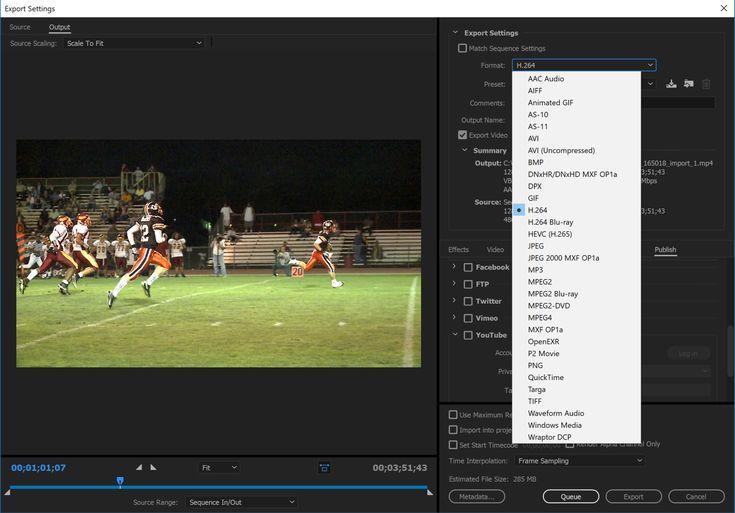The image size is (735, 513).
Task: Toggle the Export Video checkbox
Action: (x=462, y=135)
